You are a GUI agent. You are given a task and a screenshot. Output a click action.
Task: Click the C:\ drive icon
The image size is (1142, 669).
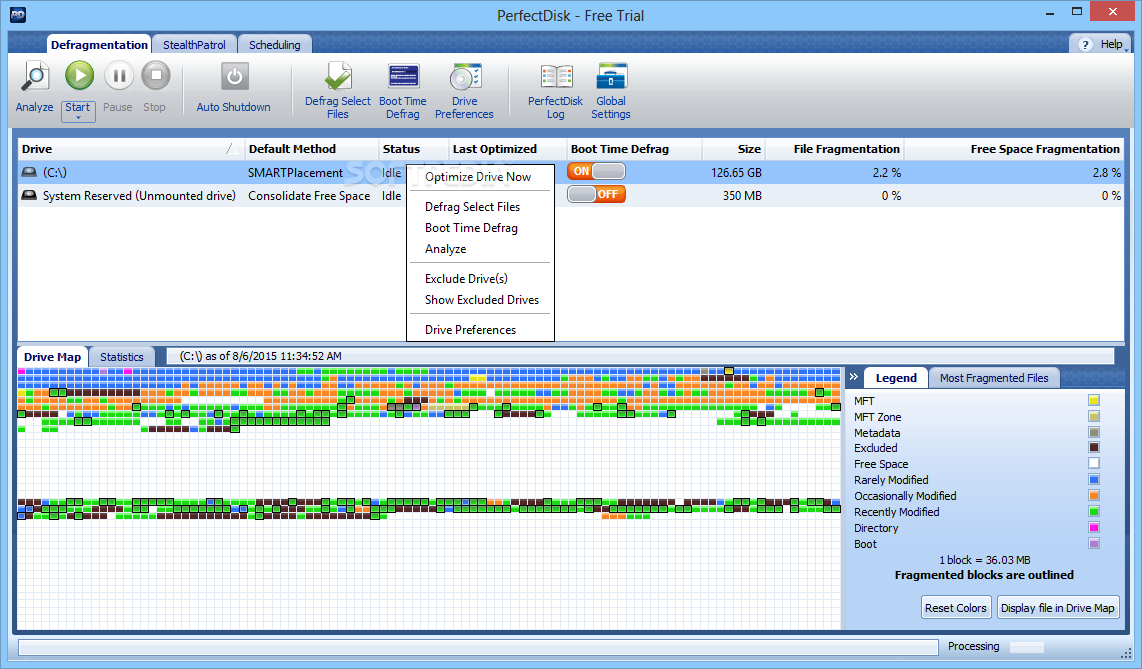pos(29,173)
